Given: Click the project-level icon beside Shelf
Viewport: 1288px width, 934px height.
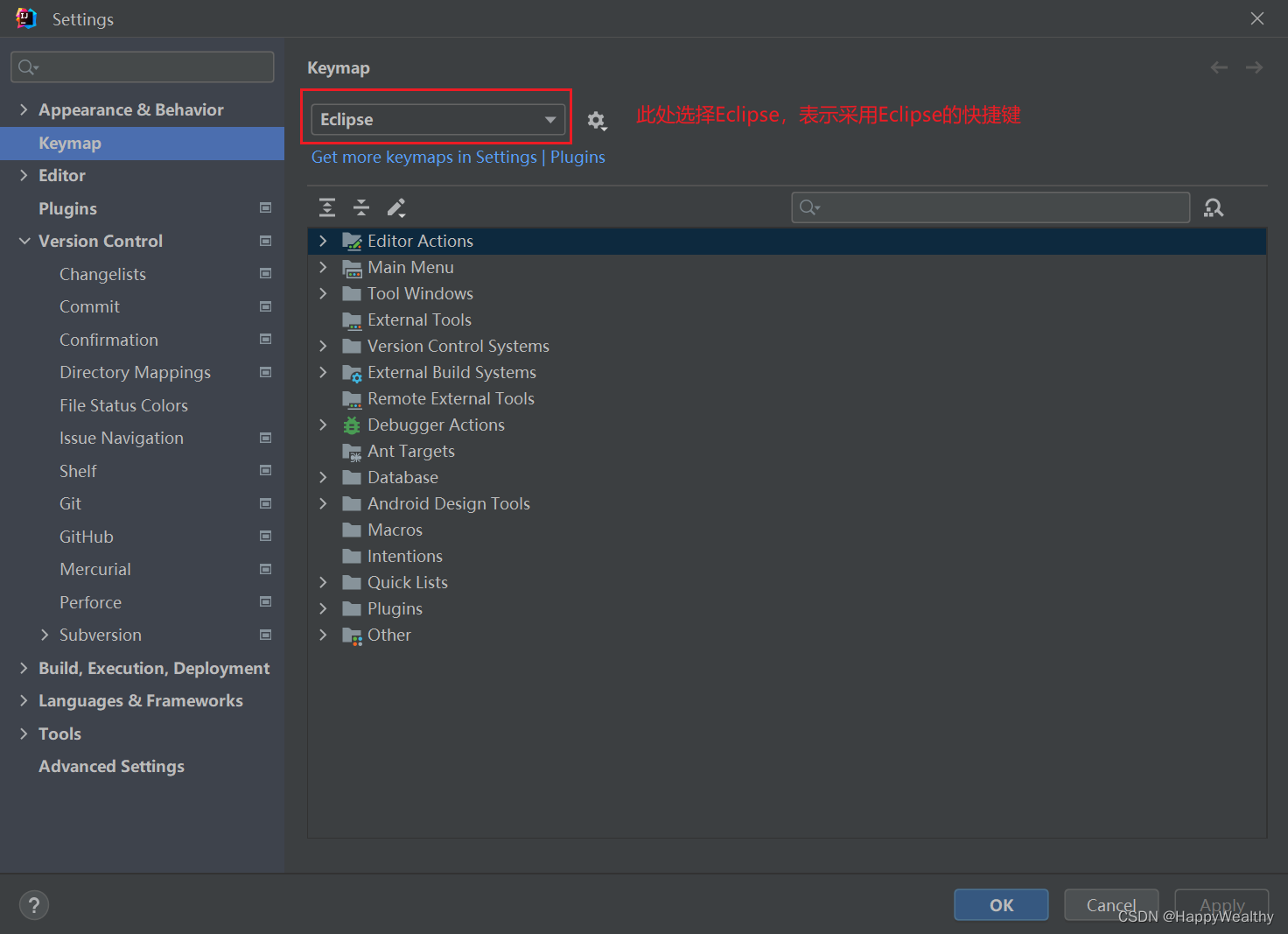Looking at the screenshot, I should [x=265, y=471].
